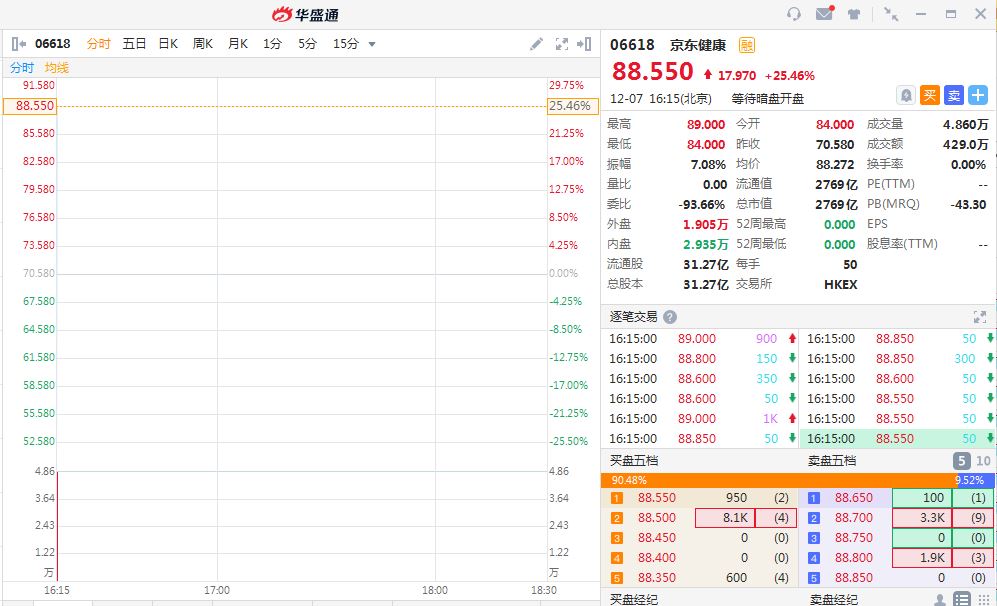Screen dimensions: 997x606
Task: Open customer service headset icon
Action: [x=794, y=14]
